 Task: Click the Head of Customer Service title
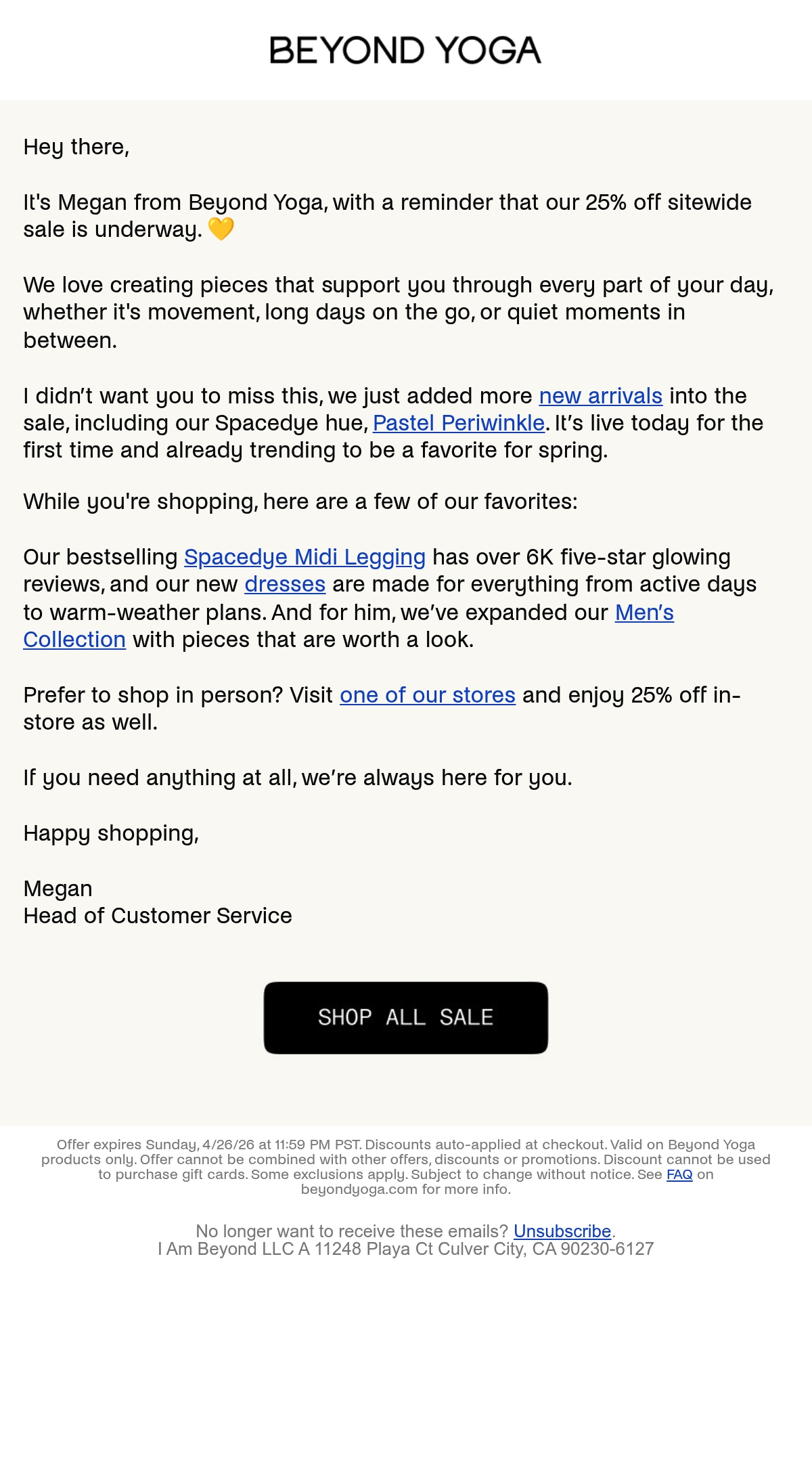(x=158, y=916)
